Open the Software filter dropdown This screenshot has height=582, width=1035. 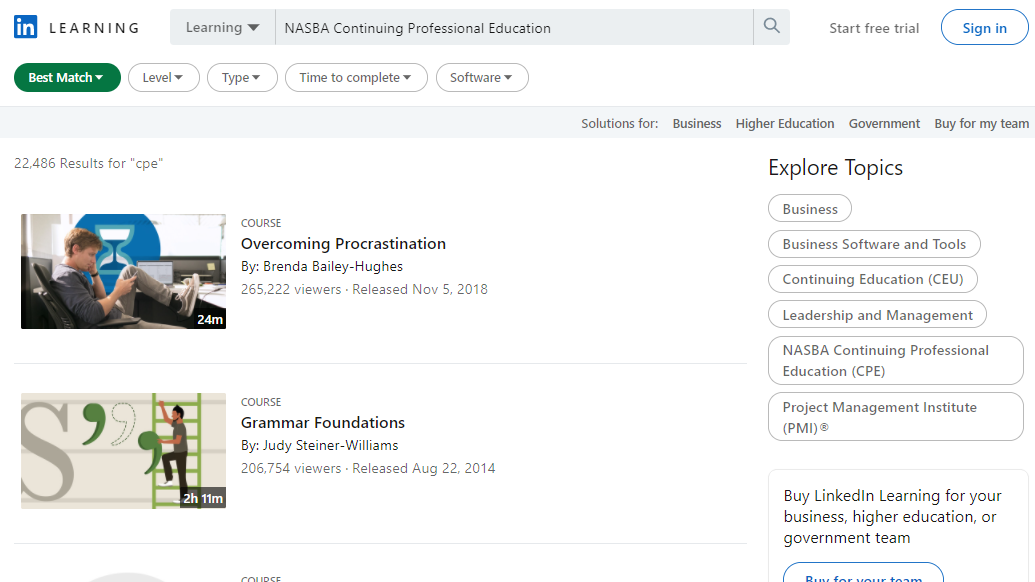(x=482, y=77)
